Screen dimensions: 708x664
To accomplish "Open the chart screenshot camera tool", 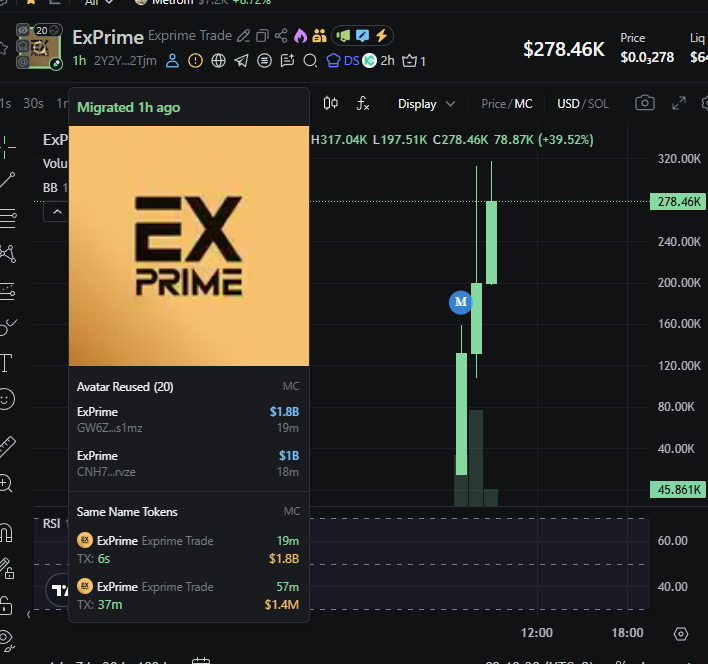I will tap(646, 103).
